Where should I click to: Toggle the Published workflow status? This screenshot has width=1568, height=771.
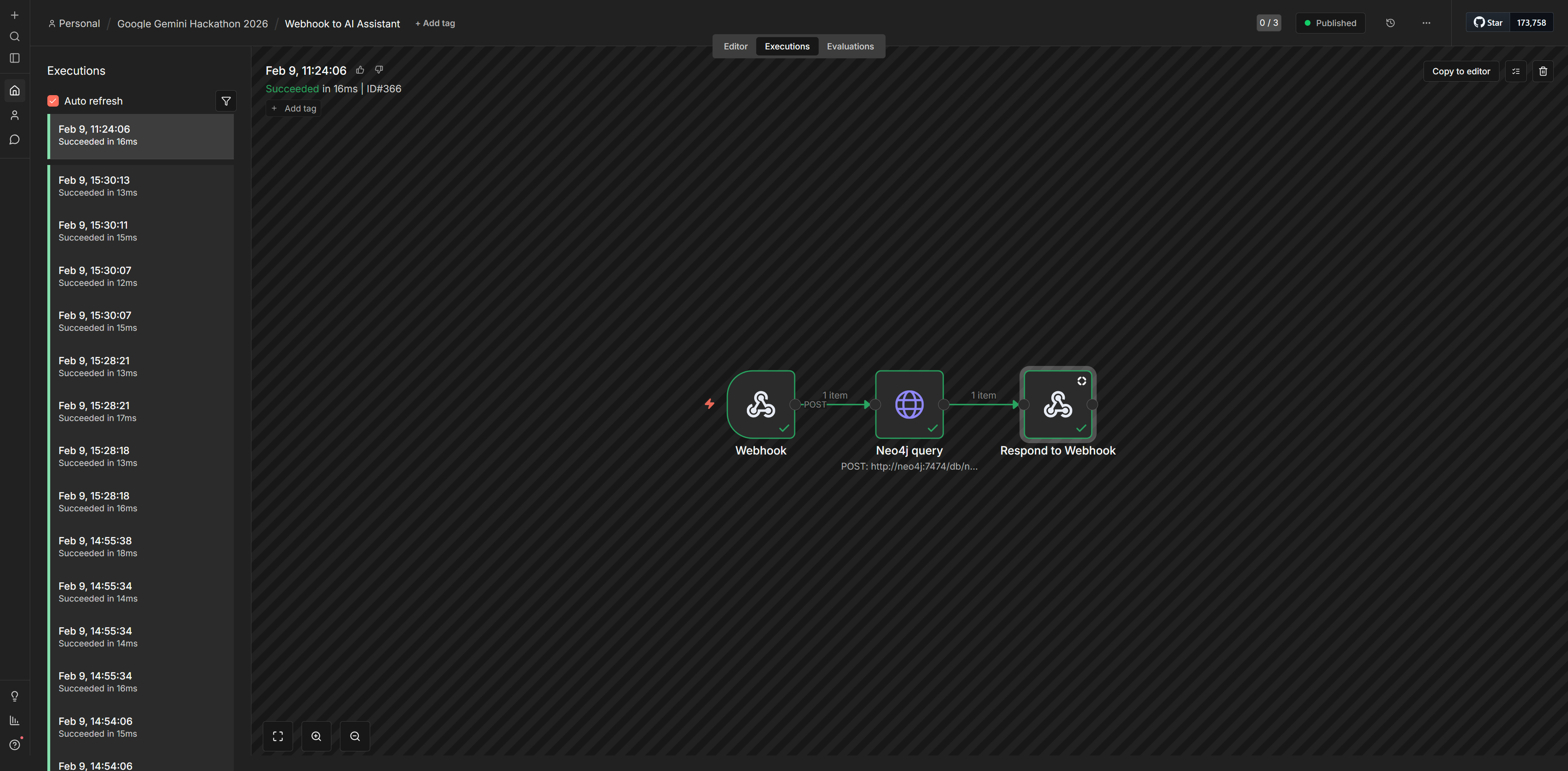(1330, 23)
